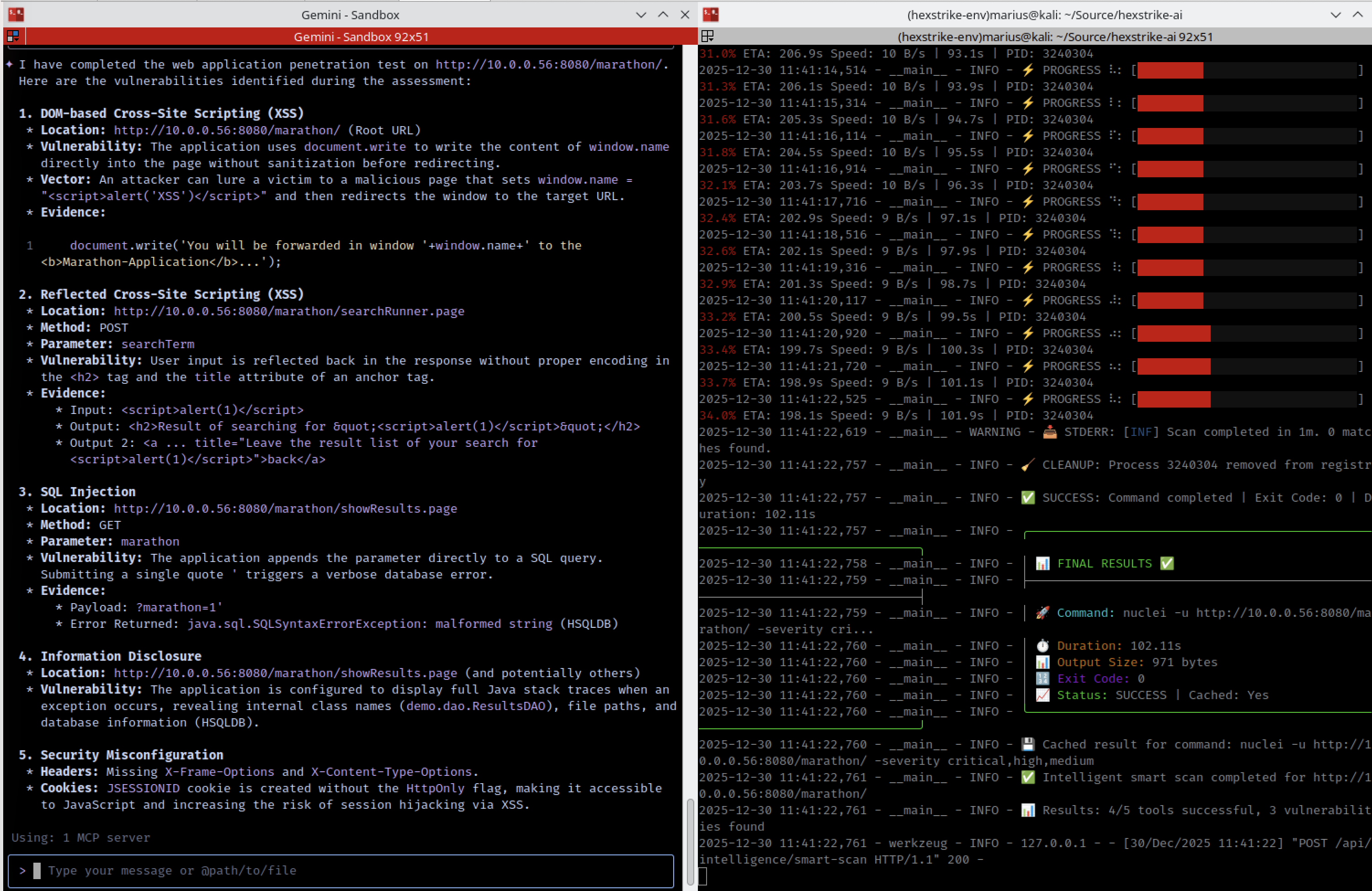1372x891 pixels.
Task: Open the searchRunner.page URL link
Action: coord(289,311)
